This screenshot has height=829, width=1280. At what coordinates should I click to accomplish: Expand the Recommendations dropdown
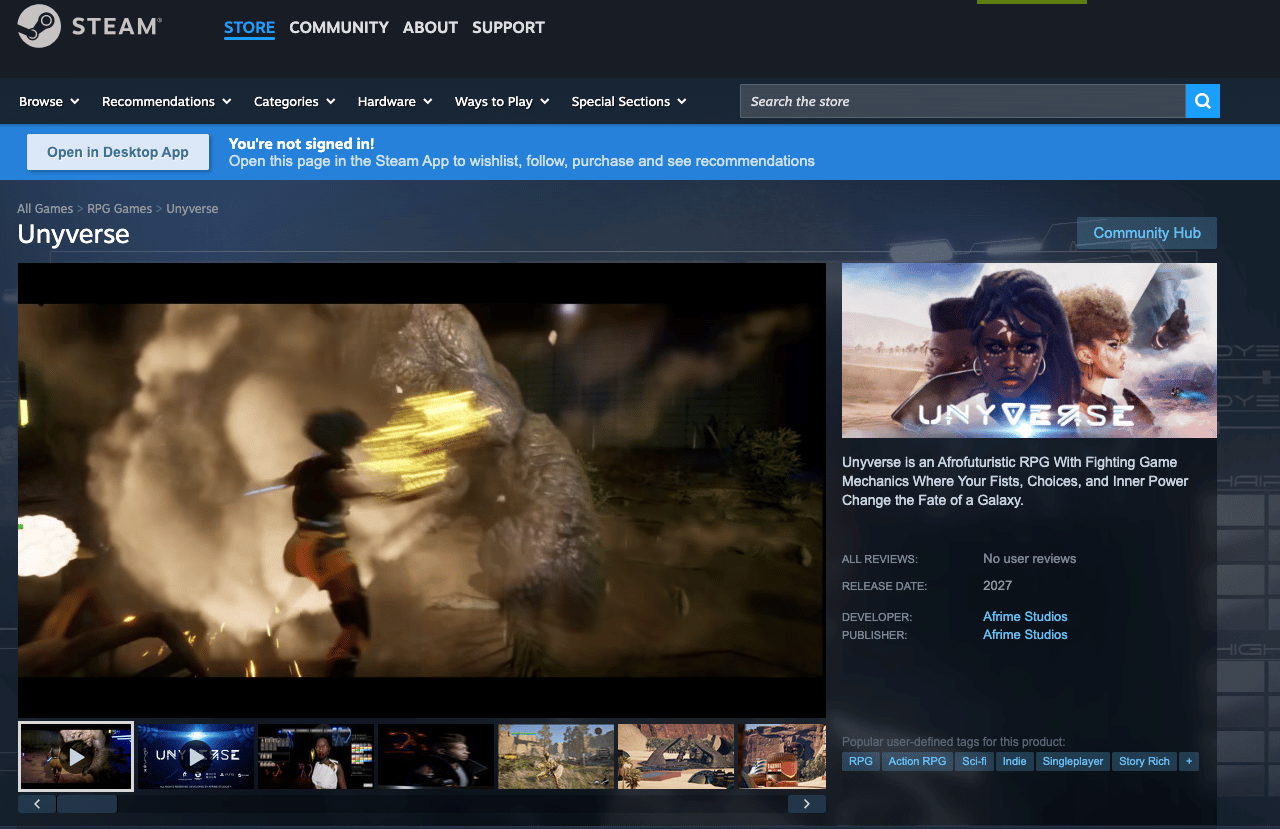(167, 101)
